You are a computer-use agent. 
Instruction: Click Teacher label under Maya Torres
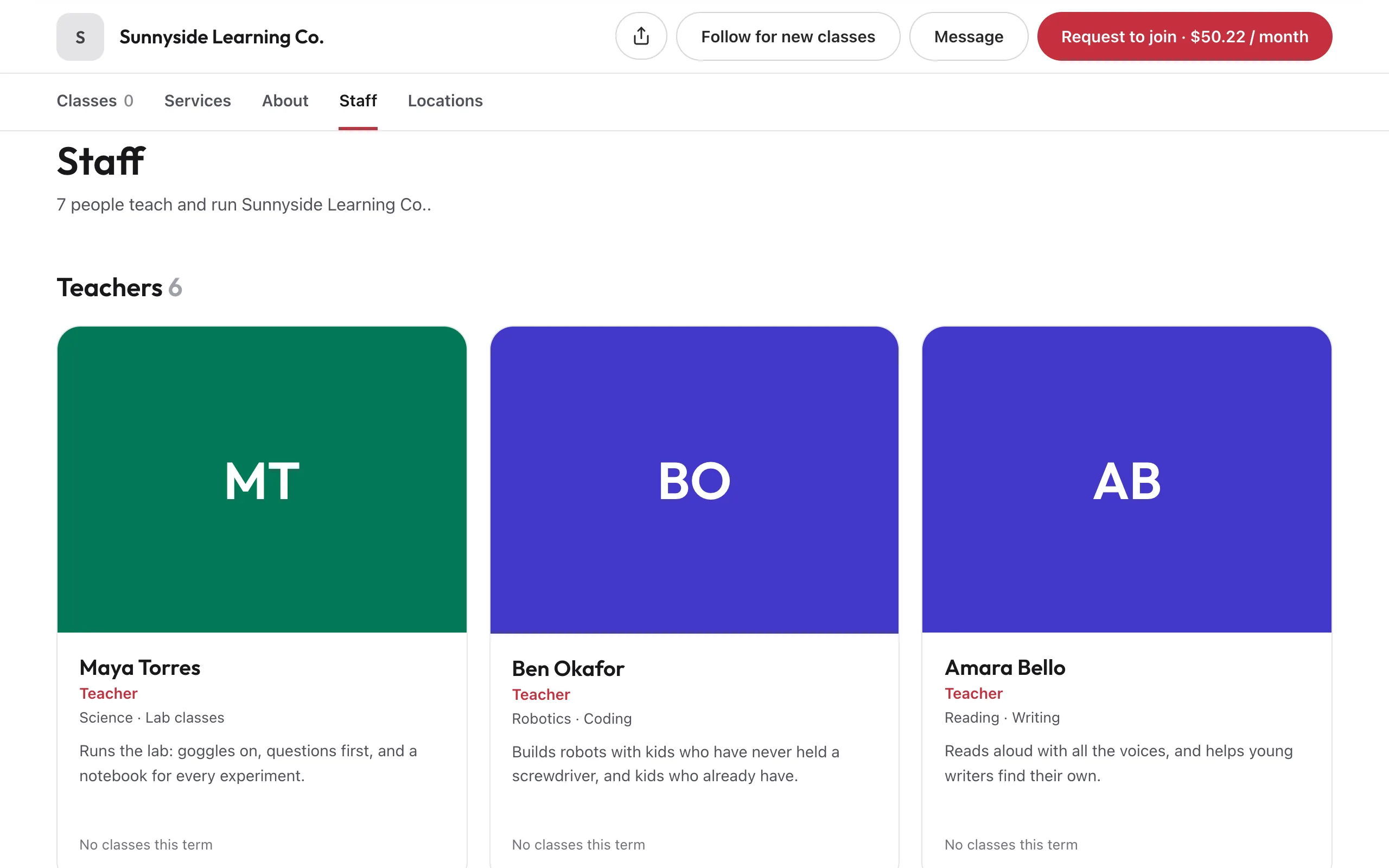pyautogui.click(x=109, y=693)
